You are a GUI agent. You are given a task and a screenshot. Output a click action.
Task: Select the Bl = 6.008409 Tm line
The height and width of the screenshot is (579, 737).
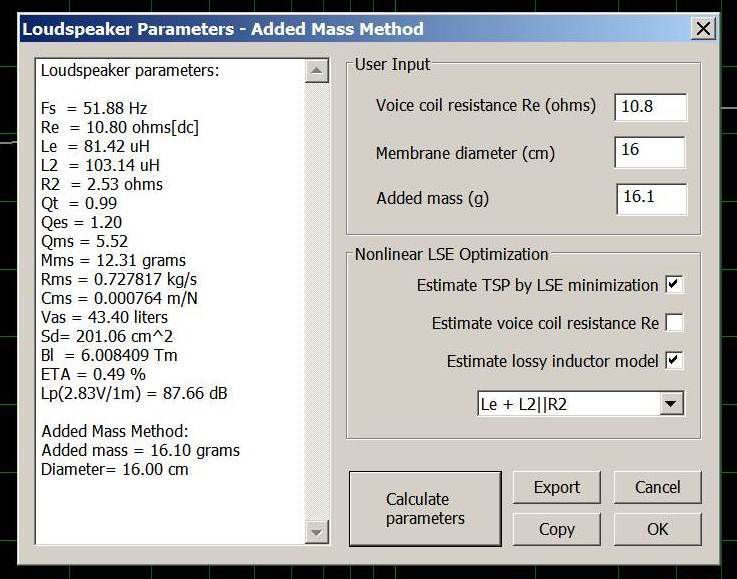coord(109,355)
